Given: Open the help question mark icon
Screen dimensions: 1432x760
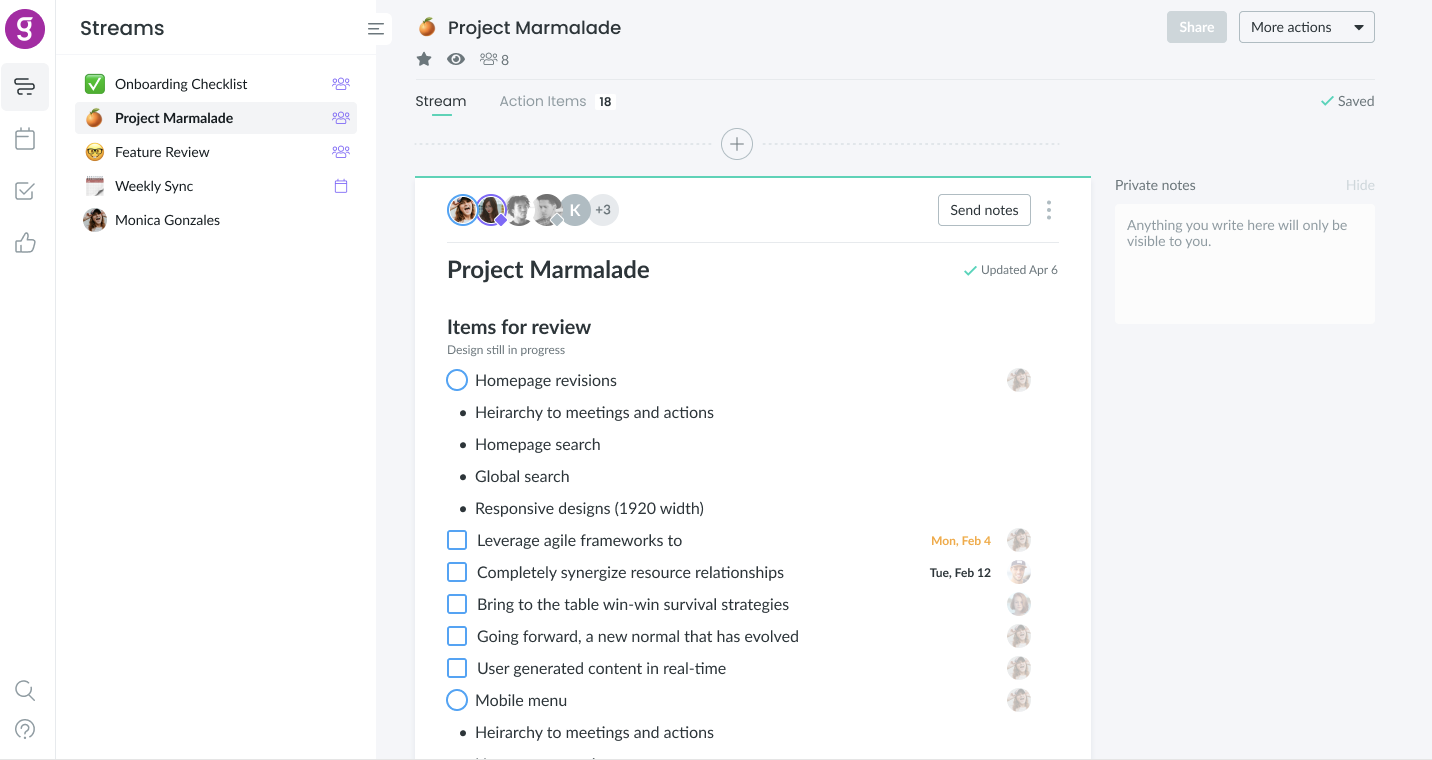Looking at the screenshot, I should [26, 729].
